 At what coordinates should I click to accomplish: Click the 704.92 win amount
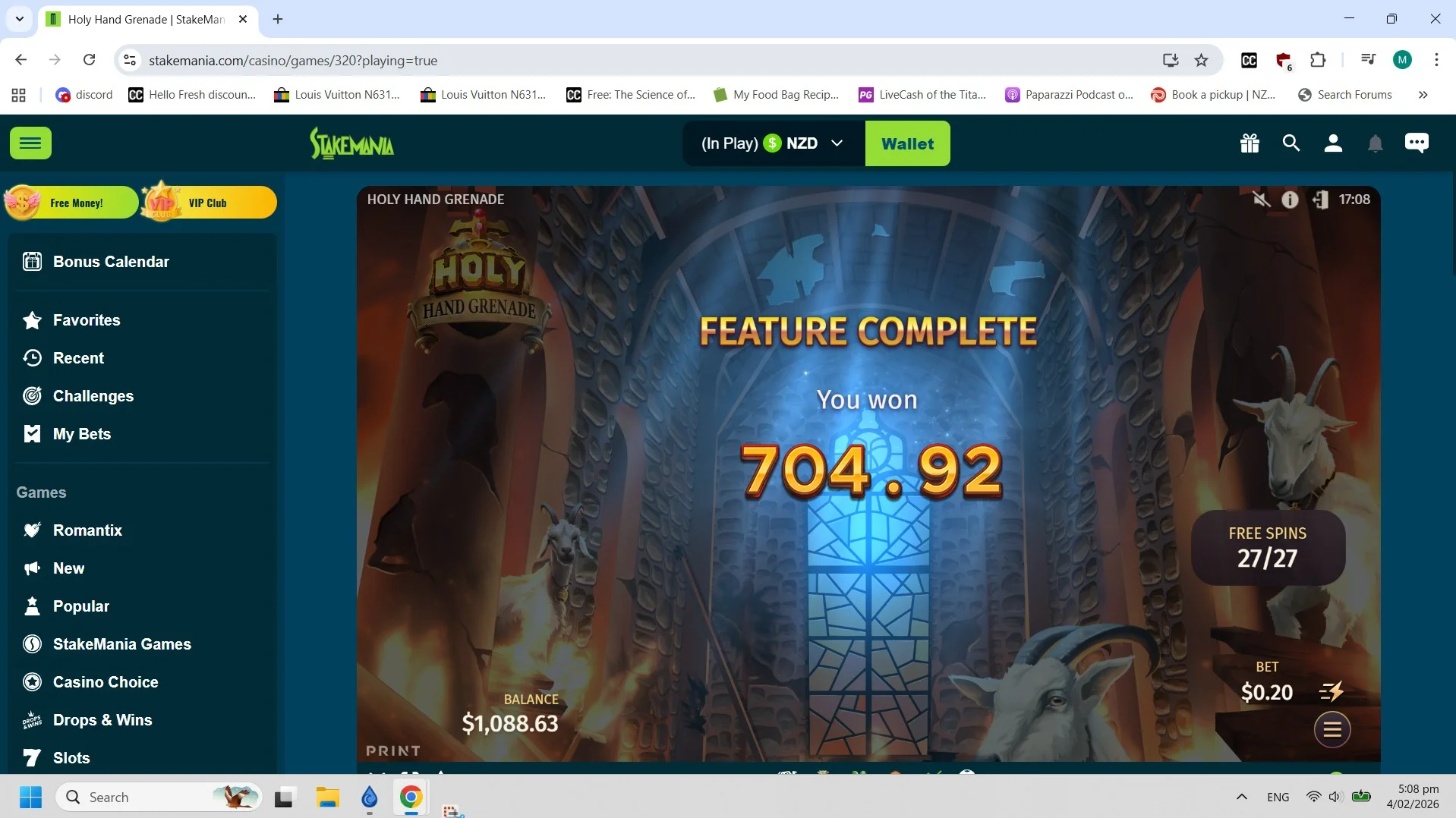871,471
